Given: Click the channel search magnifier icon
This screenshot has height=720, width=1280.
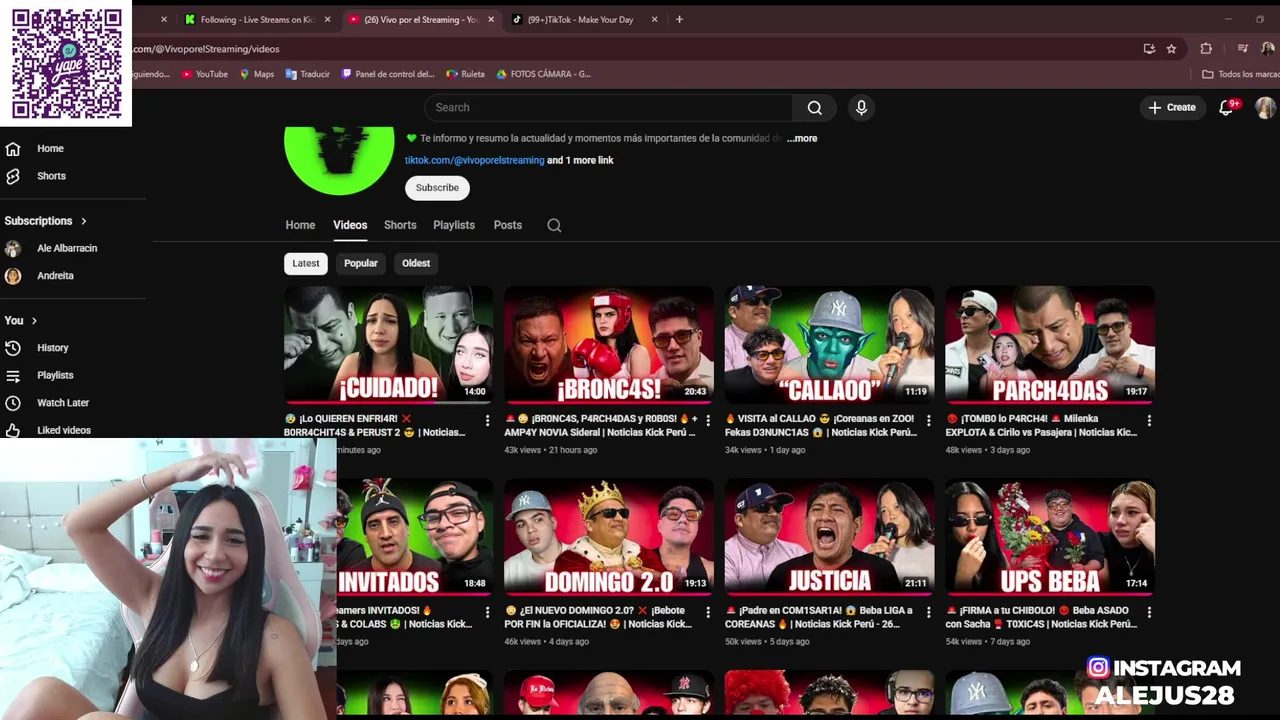Looking at the screenshot, I should point(554,226).
